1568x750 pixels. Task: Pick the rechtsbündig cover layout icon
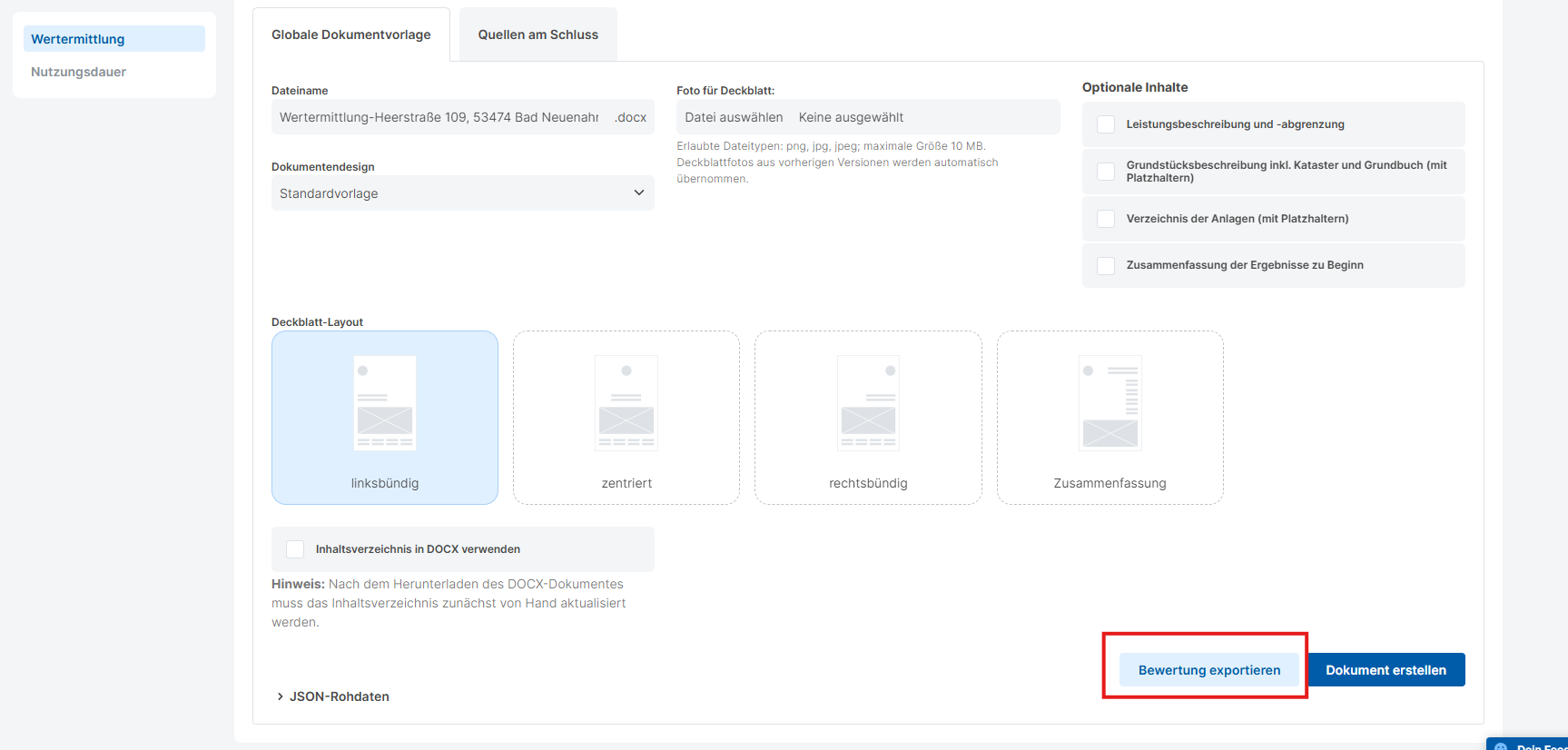(868, 404)
